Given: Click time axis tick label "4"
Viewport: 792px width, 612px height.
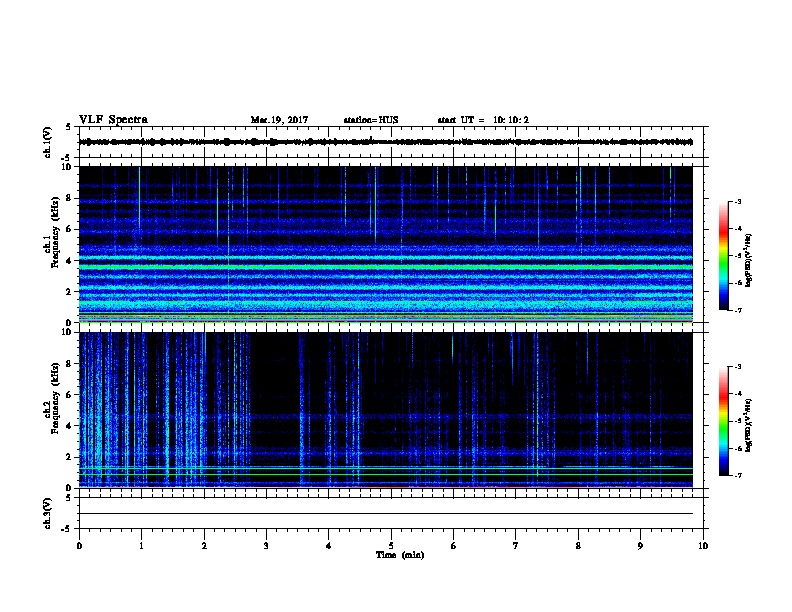Looking at the screenshot, I should [x=329, y=546].
